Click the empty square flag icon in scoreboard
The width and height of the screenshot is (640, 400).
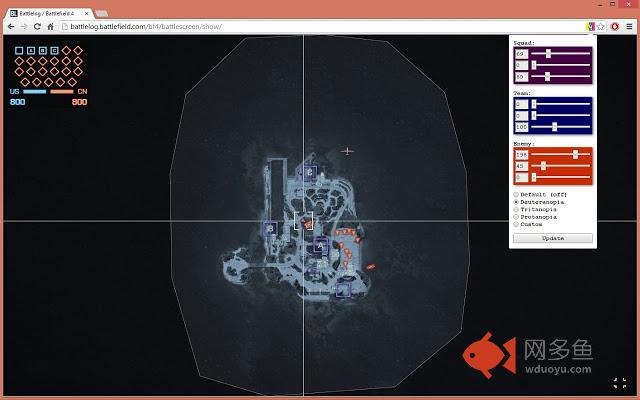[x=19, y=51]
